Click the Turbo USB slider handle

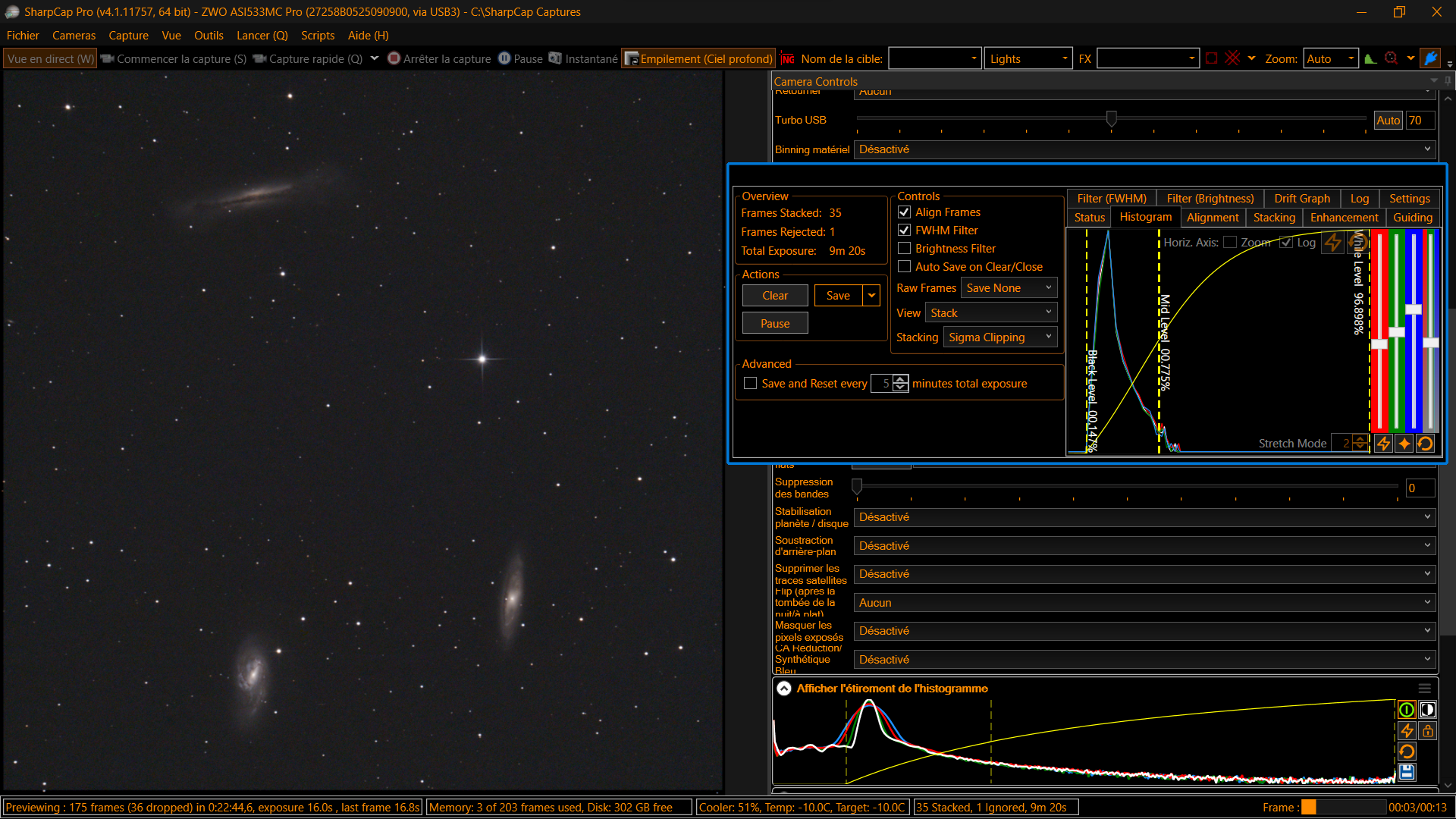pyautogui.click(x=1112, y=119)
